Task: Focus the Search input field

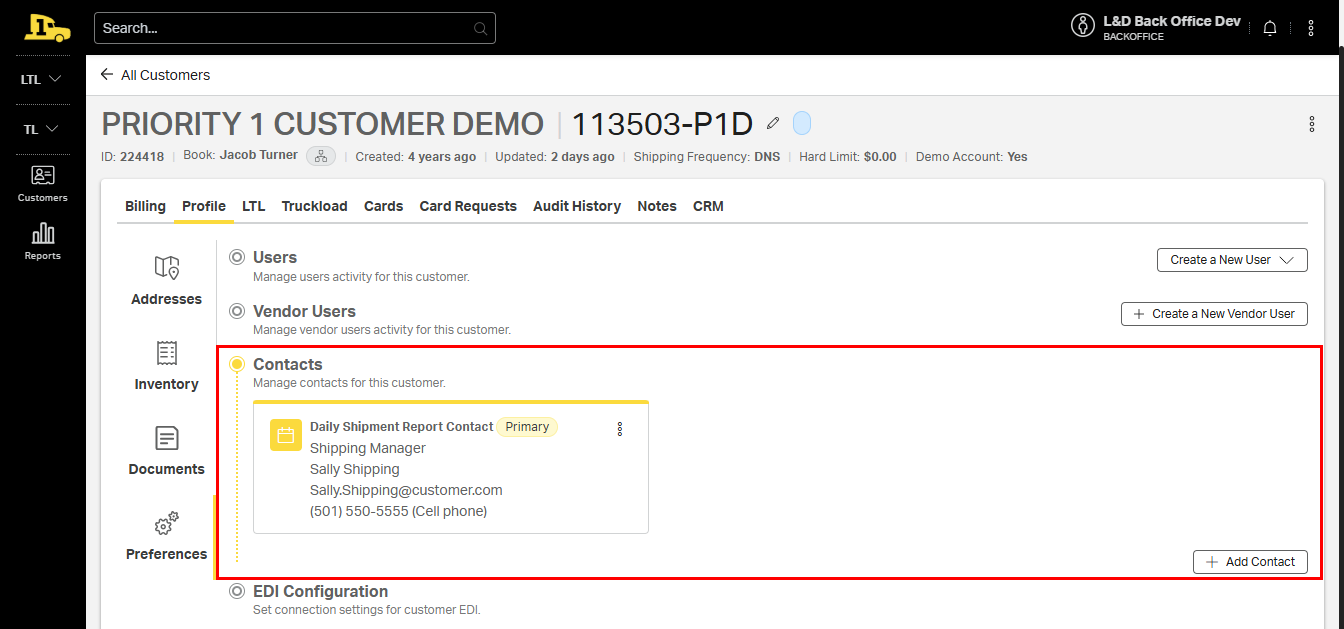Action: click(295, 28)
